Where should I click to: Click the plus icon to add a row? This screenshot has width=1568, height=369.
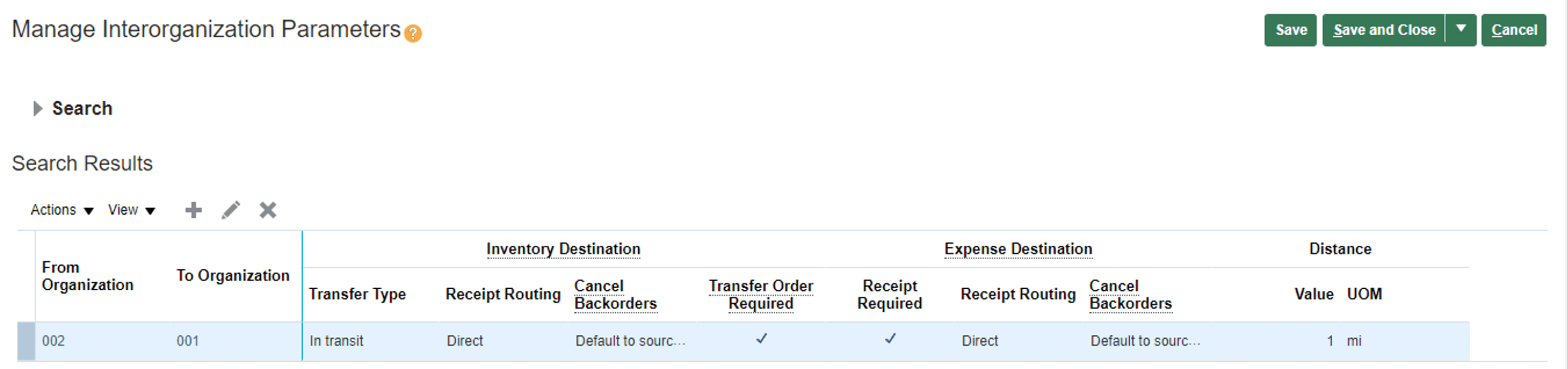pos(193,211)
